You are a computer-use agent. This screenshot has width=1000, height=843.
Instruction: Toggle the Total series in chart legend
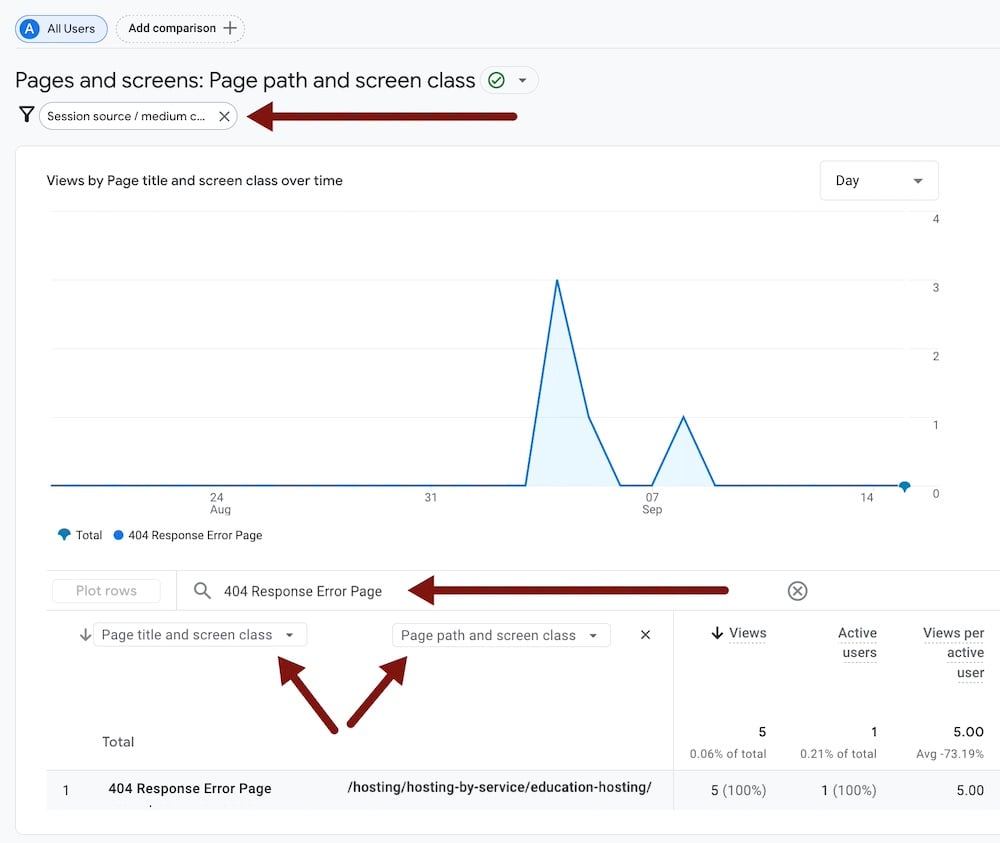tap(80, 535)
